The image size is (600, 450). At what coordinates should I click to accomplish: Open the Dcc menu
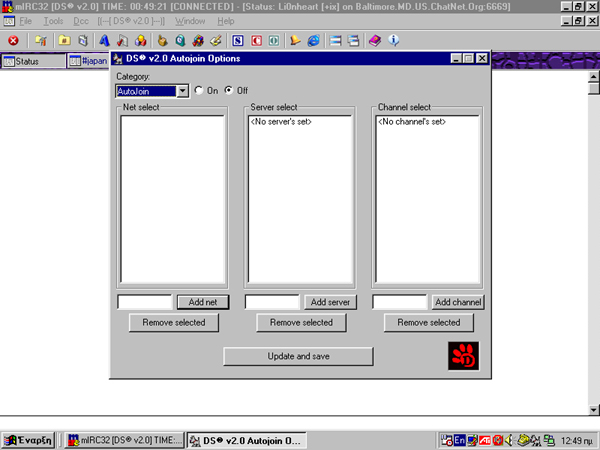[x=81, y=21]
